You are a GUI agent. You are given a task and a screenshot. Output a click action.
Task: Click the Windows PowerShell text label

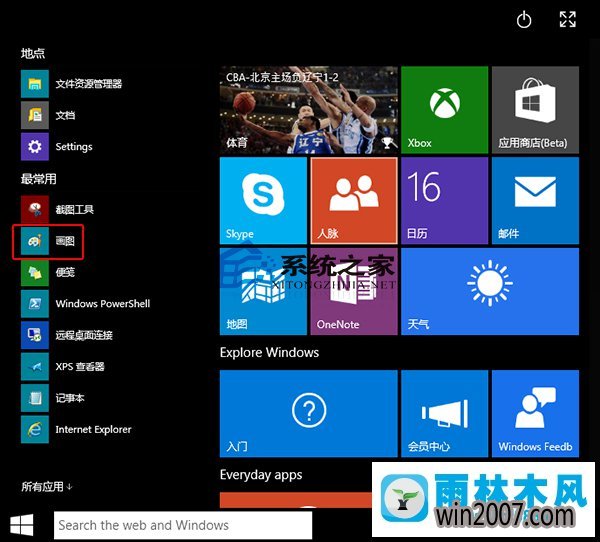(103, 304)
